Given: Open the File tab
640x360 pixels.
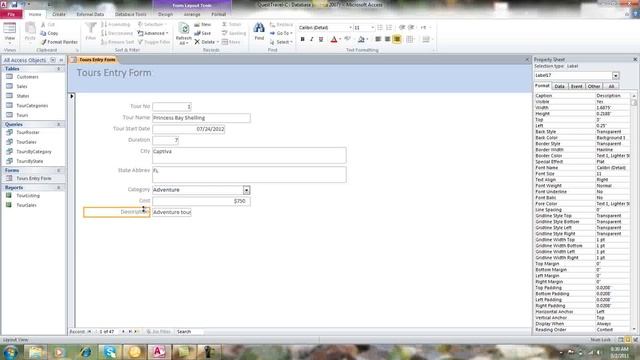Looking at the screenshot, I should (x=11, y=14).
